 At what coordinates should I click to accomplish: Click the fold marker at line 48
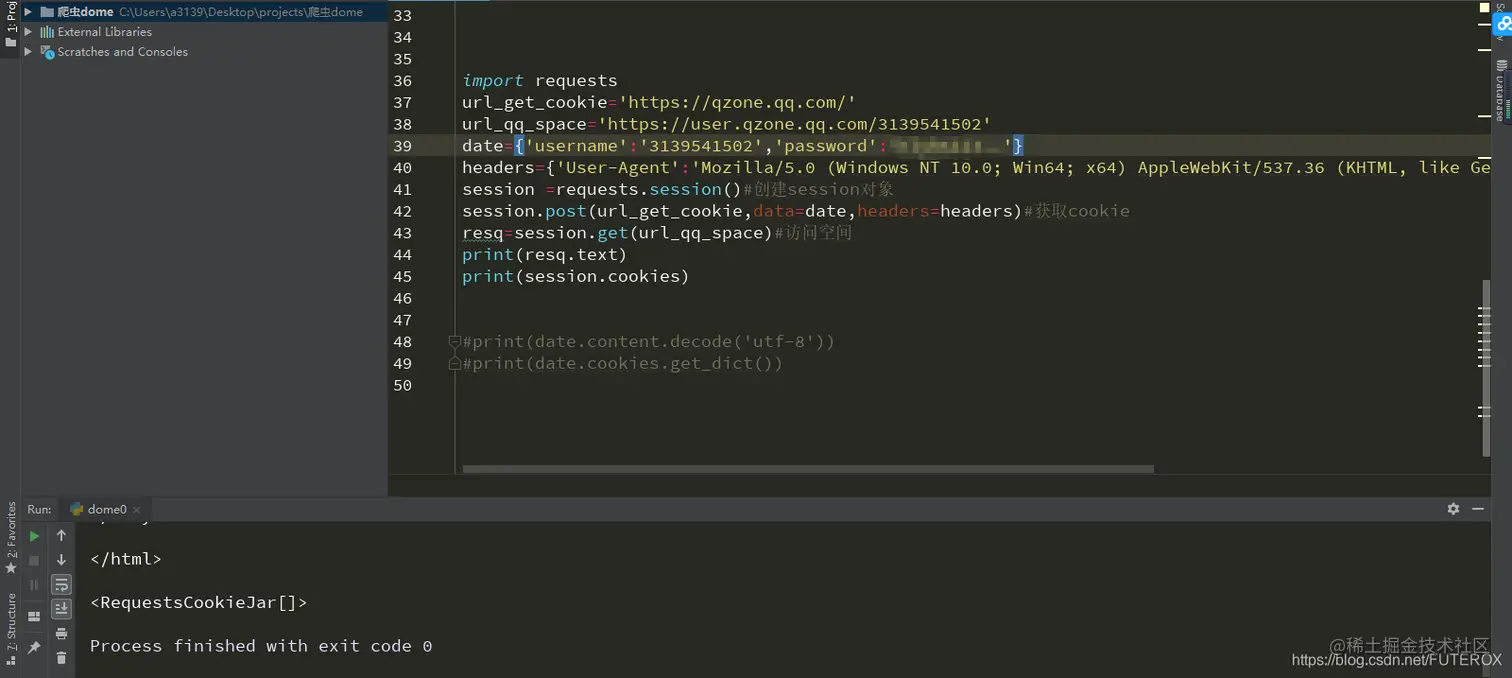454,342
